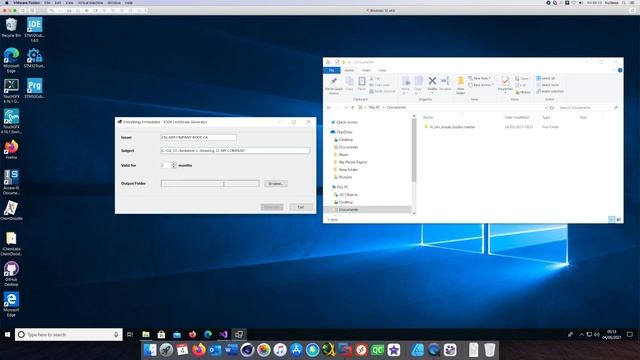The height and width of the screenshot is (360, 640).
Task: Open the Copy to dropdown
Action: click(418, 85)
